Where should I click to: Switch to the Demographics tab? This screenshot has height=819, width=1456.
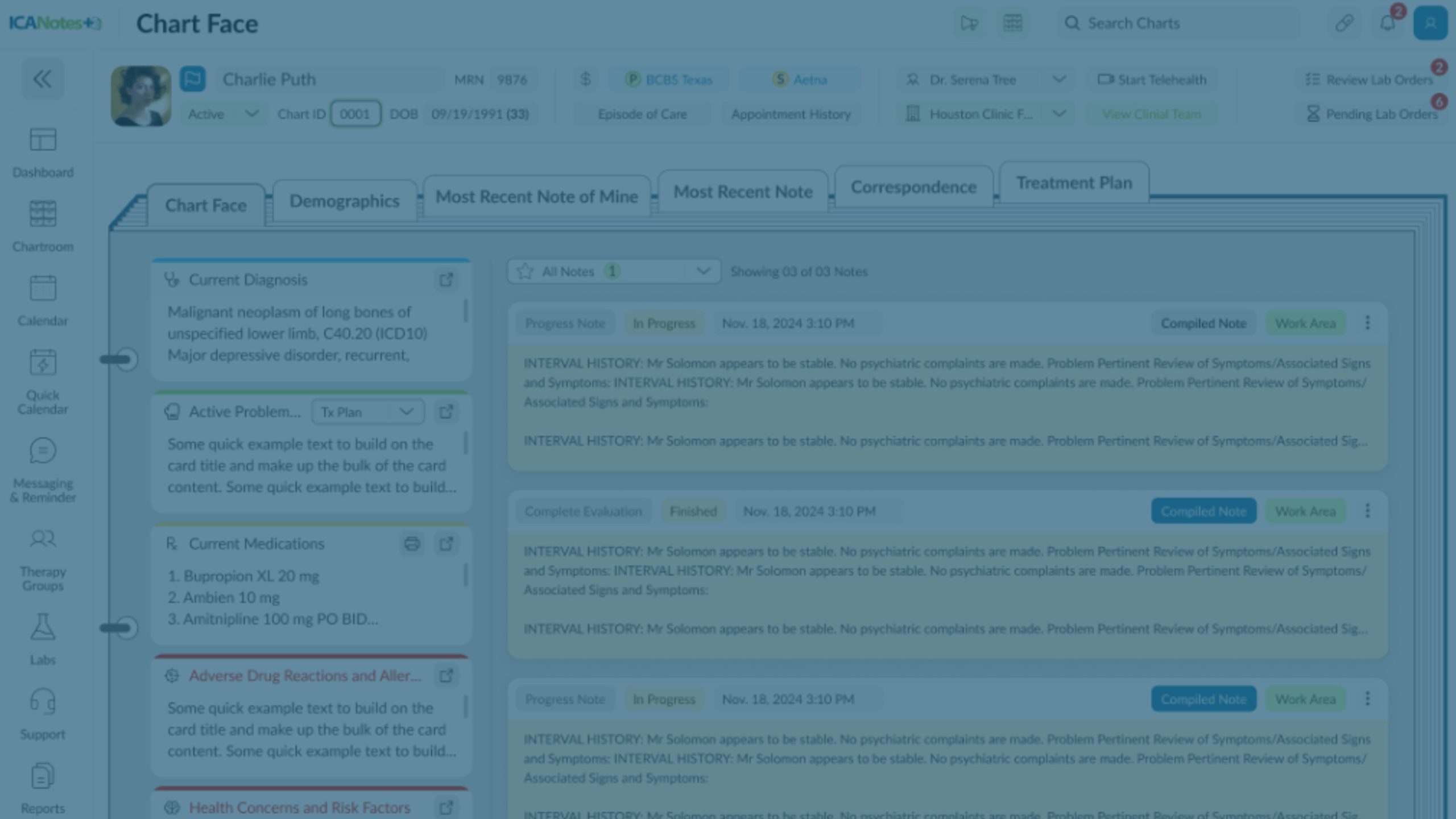[x=344, y=201]
